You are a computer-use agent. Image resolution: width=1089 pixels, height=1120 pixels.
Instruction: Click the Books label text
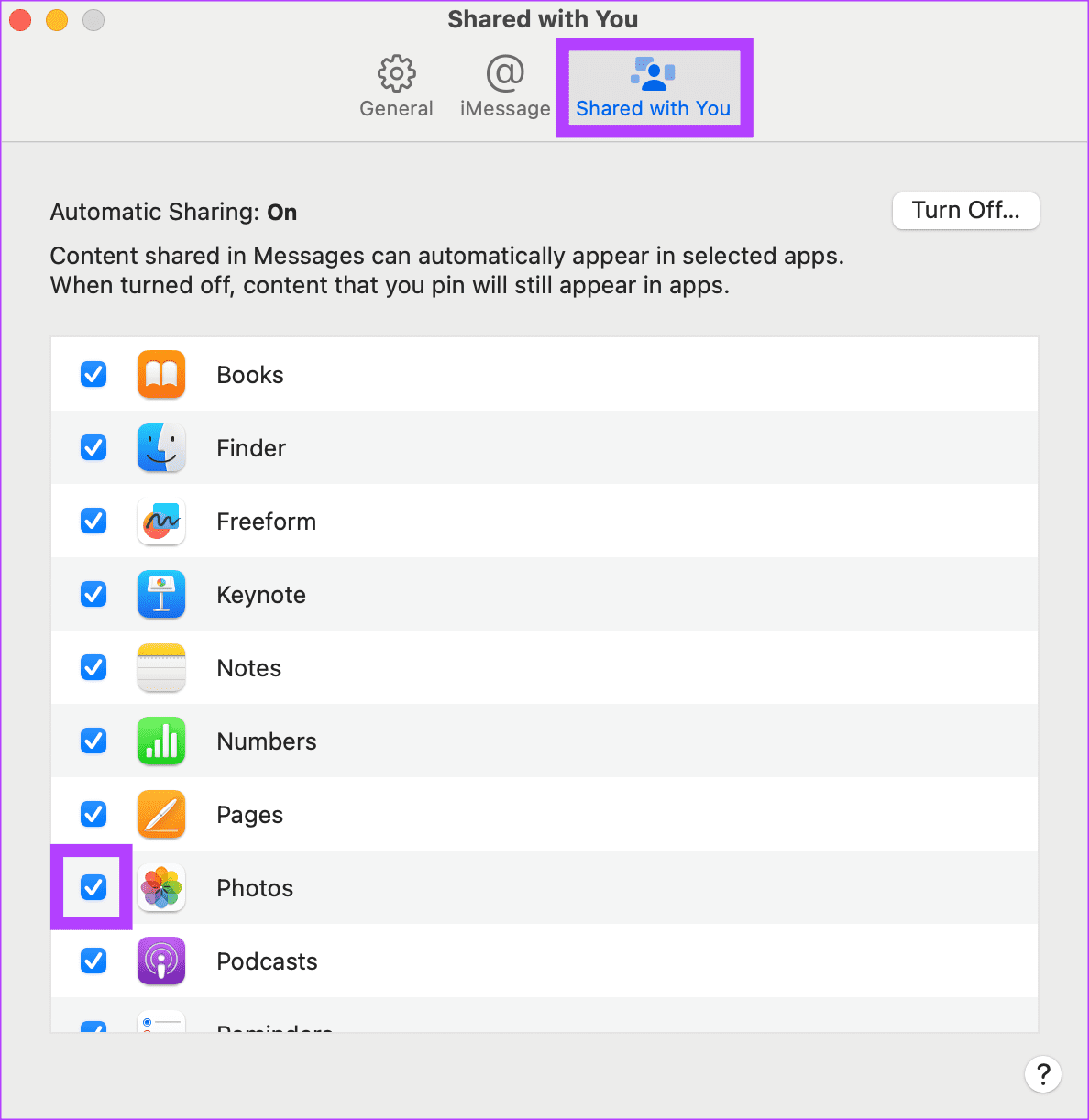[x=250, y=375]
